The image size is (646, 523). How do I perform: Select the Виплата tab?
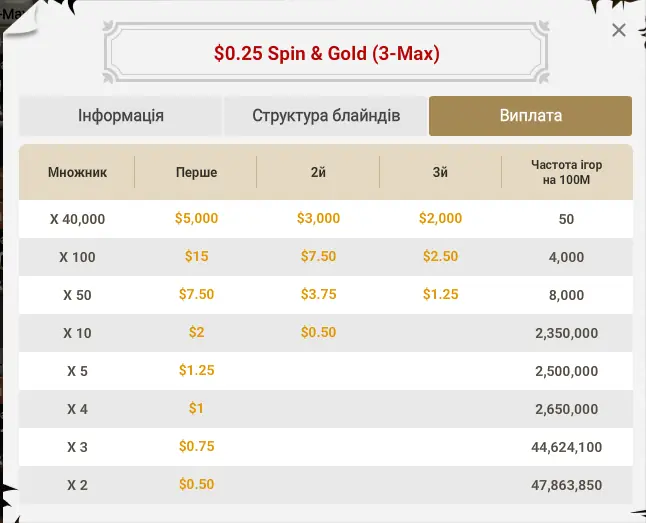(530, 116)
